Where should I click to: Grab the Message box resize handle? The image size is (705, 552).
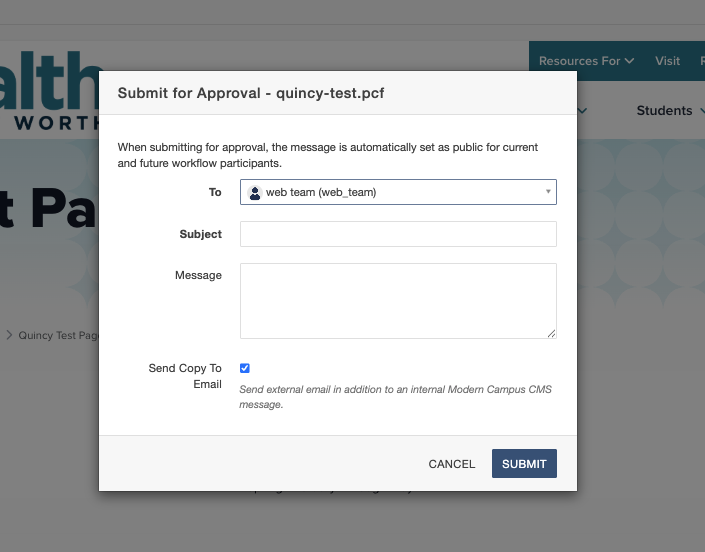pos(551,333)
